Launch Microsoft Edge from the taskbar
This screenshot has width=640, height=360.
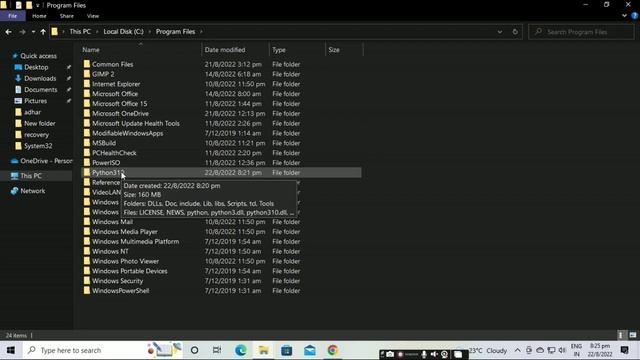(240, 350)
